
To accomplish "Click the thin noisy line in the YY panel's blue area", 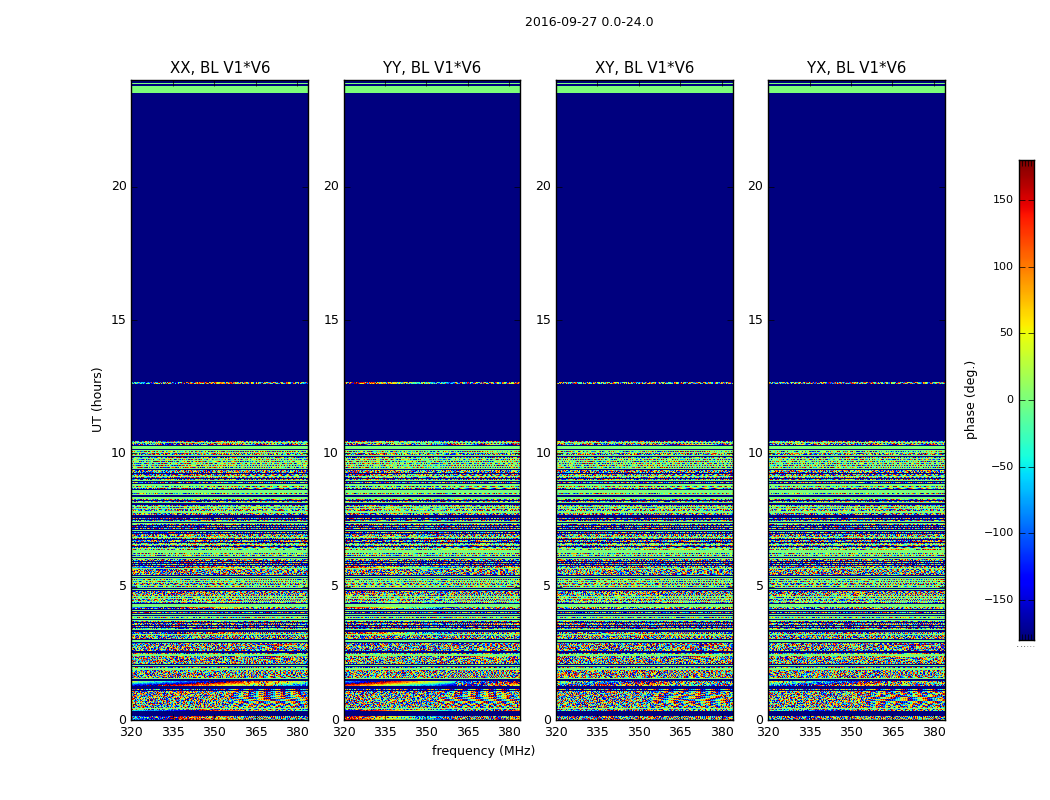I will pos(431,382).
